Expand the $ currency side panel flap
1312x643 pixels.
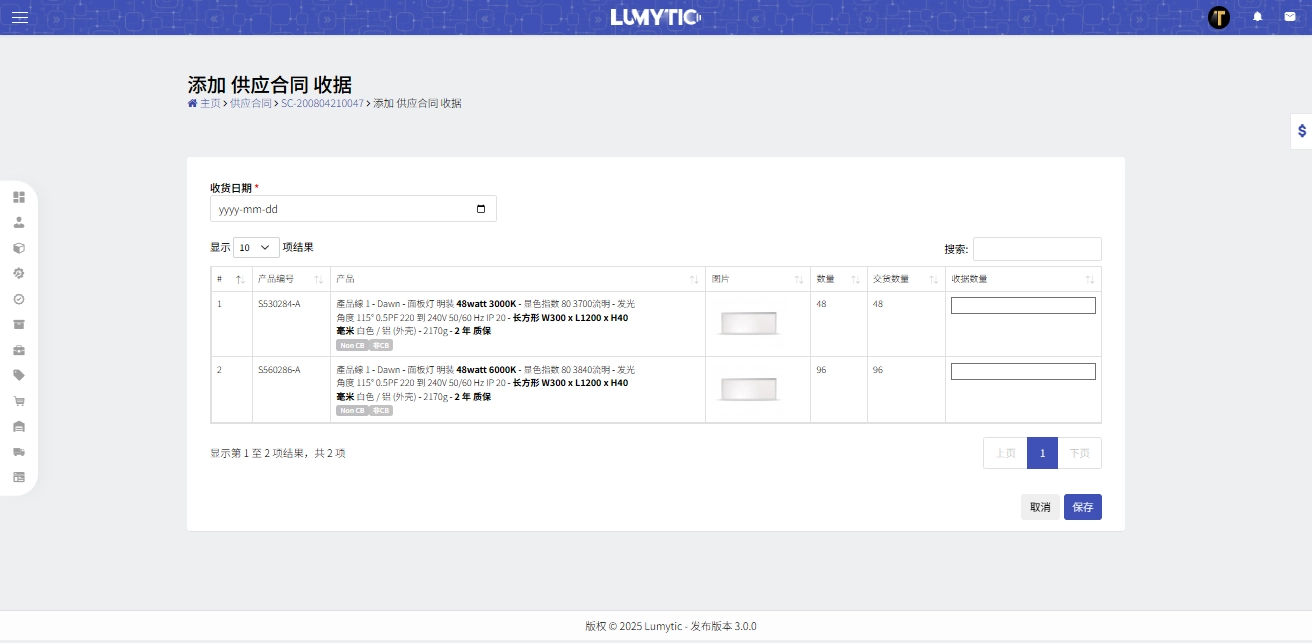pos(1300,130)
